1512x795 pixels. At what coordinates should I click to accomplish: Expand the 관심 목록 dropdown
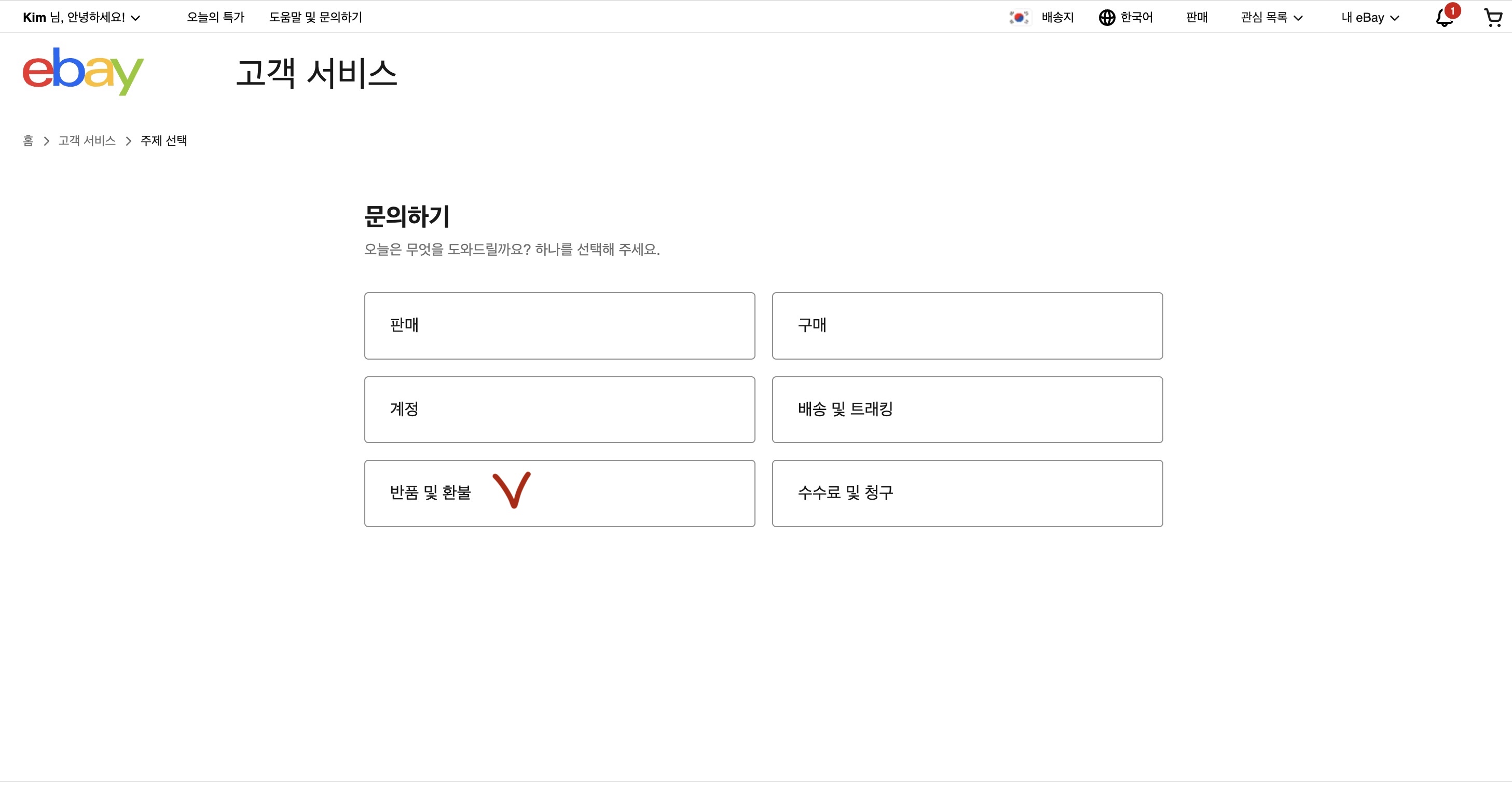tap(1271, 18)
